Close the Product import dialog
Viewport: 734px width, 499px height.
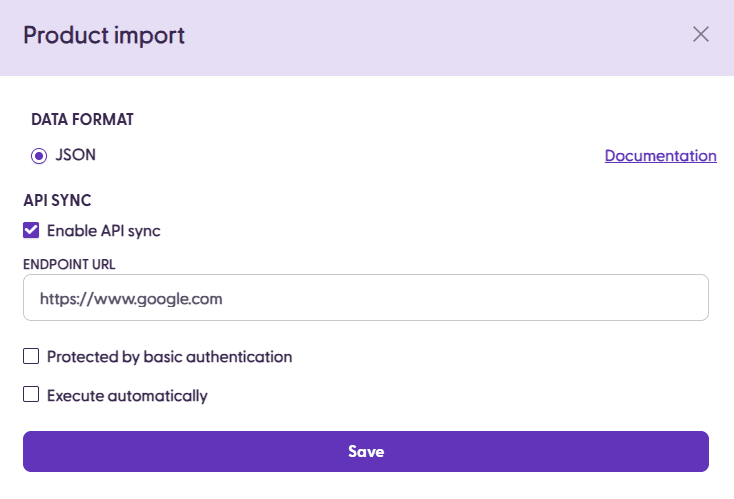701,35
